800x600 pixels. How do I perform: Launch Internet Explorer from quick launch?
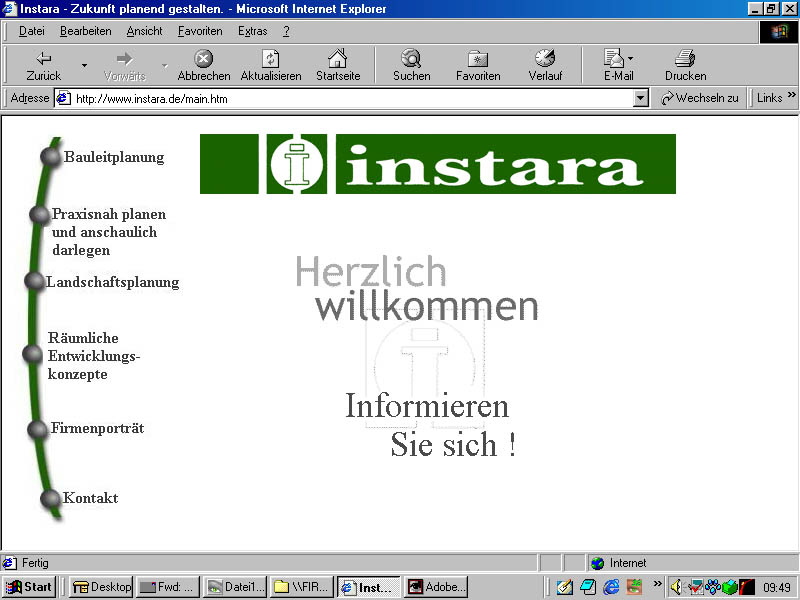click(x=611, y=587)
